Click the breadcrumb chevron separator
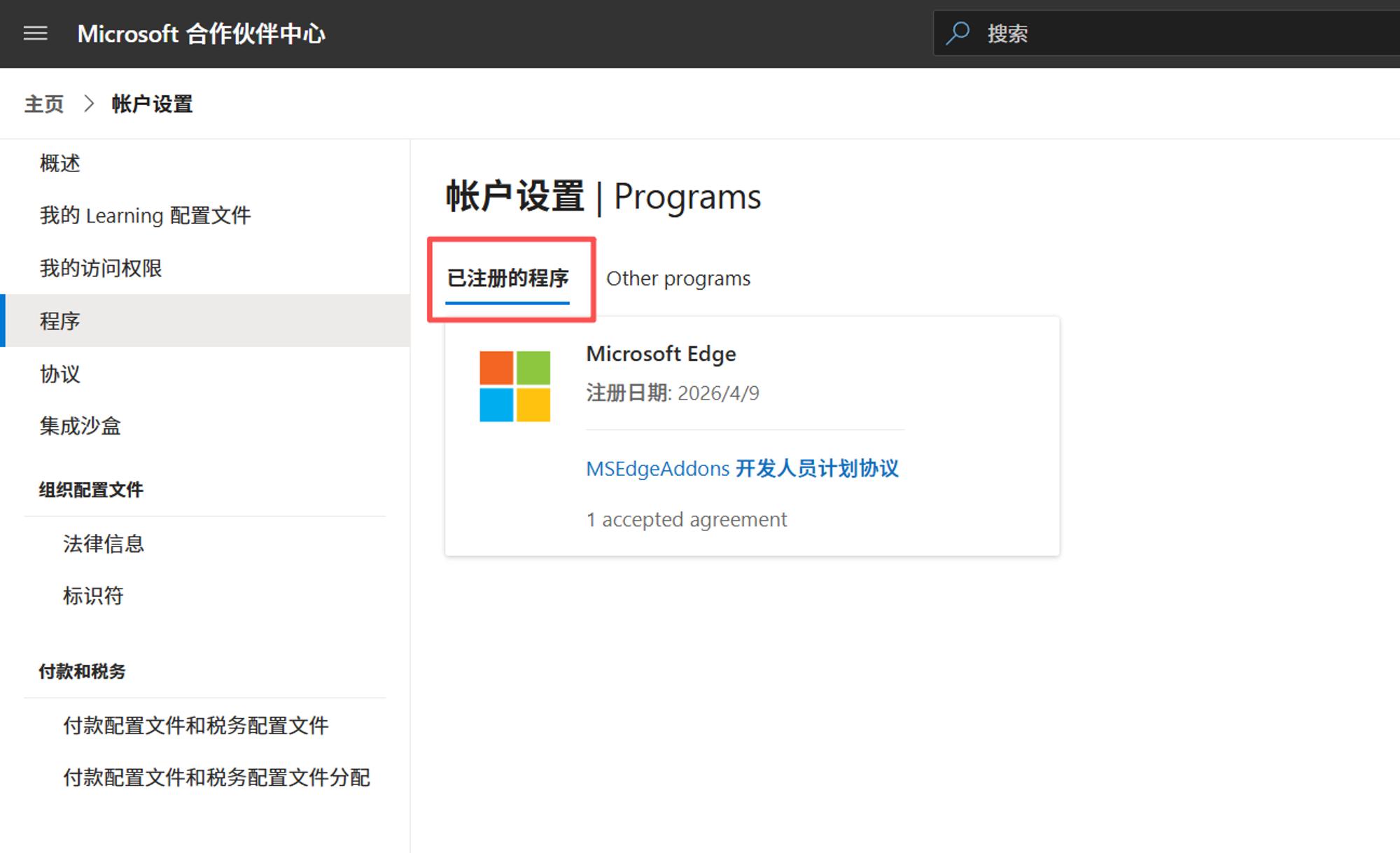The image size is (1400, 853). (89, 104)
